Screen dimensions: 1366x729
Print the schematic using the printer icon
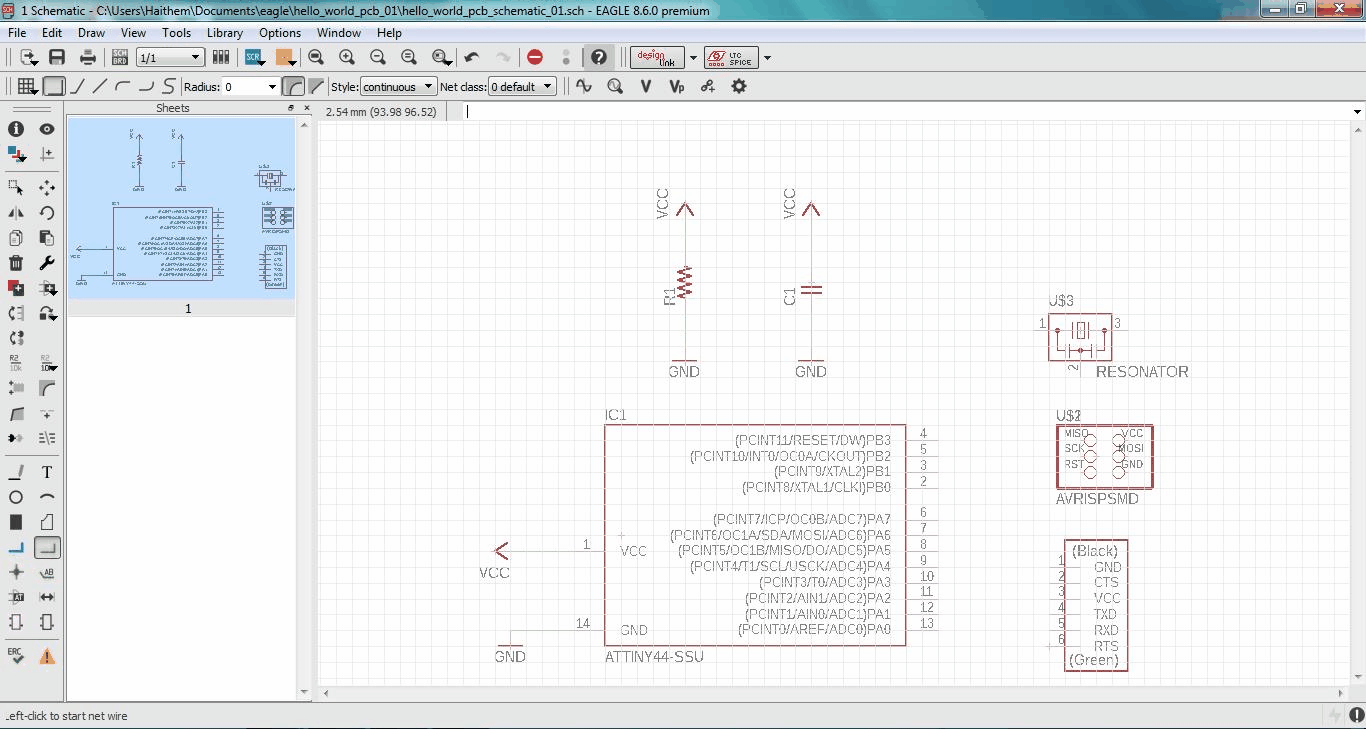(88, 58)
